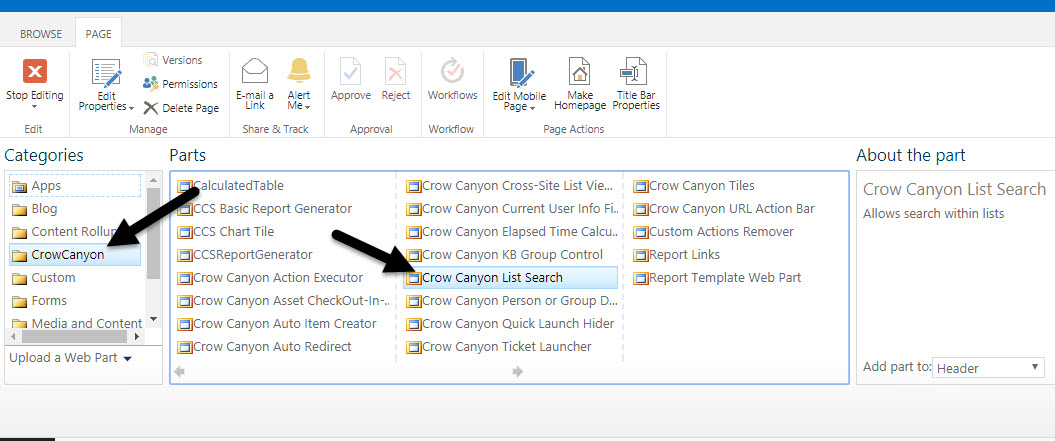The width and height of the screenshot is (1055, 441).
Task: Open Title Bar Properties
Action: pos(635,72)
